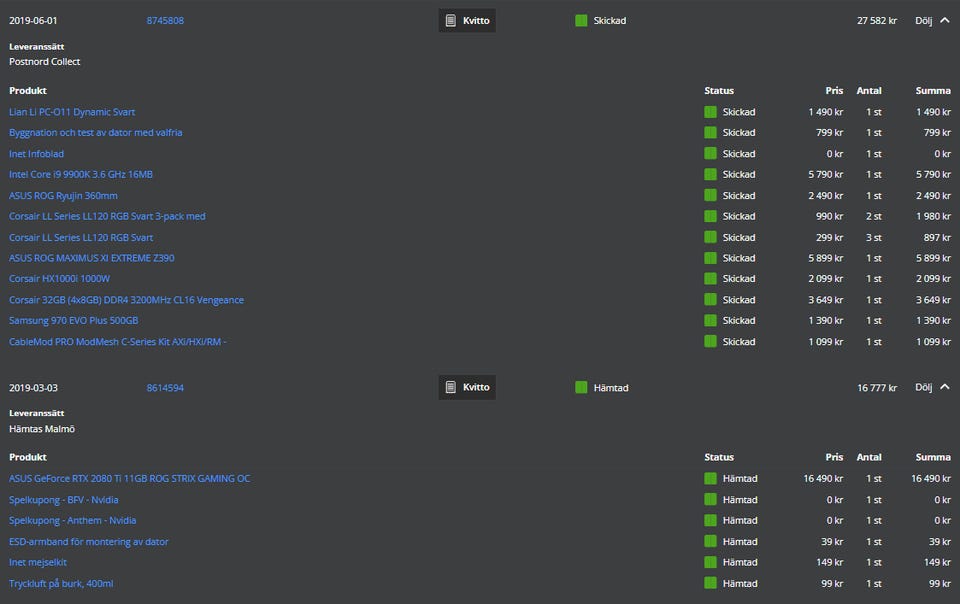The image size is (960, 604).
Task: Open ASUS ROG MAXIMUS XI EXTREME Z390
Action: click(92, 258)
